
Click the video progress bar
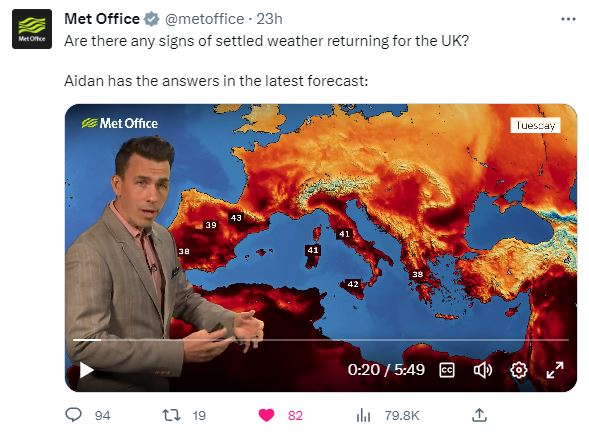[321, 340]
